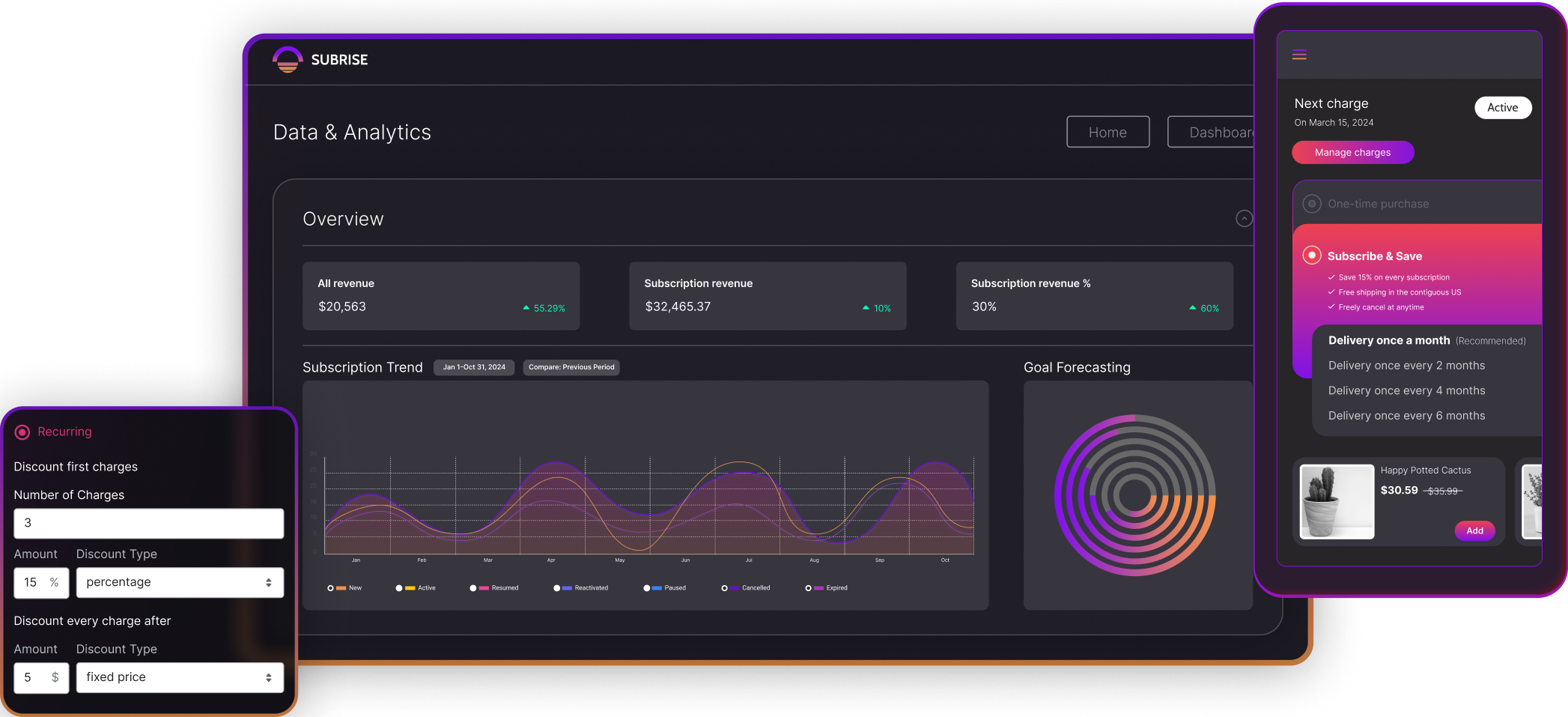This screenshot has width=1568, height=717.
Task: Toggle the Paused legend marker
Action: pyautogui.click(x=646, y=588)
